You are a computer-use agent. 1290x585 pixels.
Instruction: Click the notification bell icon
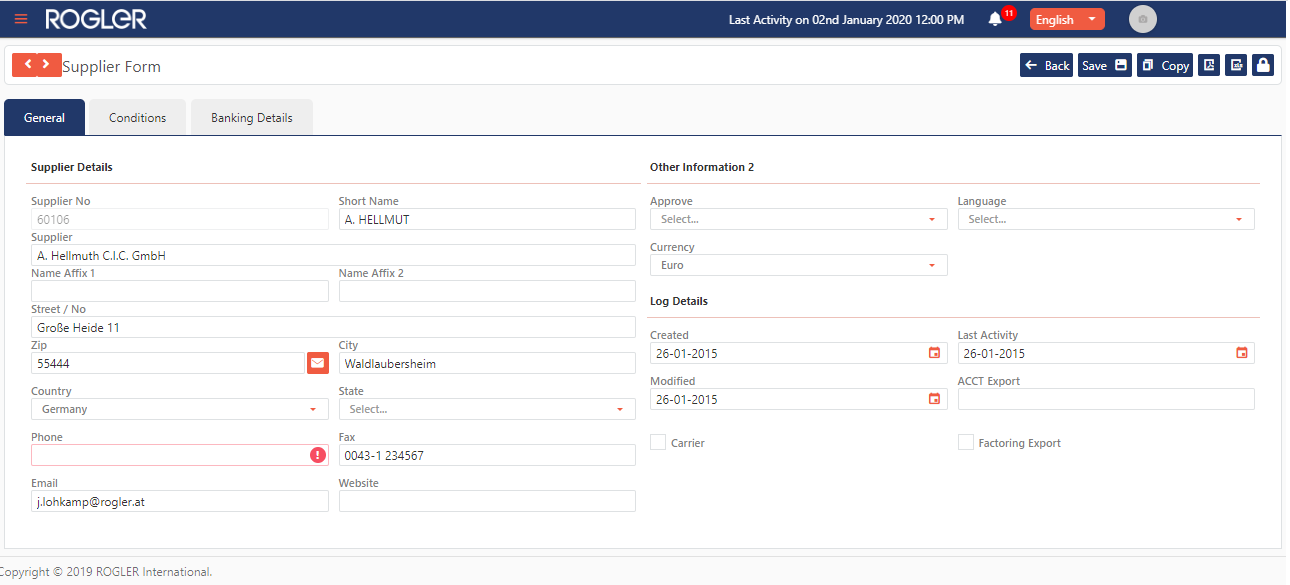coord(995,19)
